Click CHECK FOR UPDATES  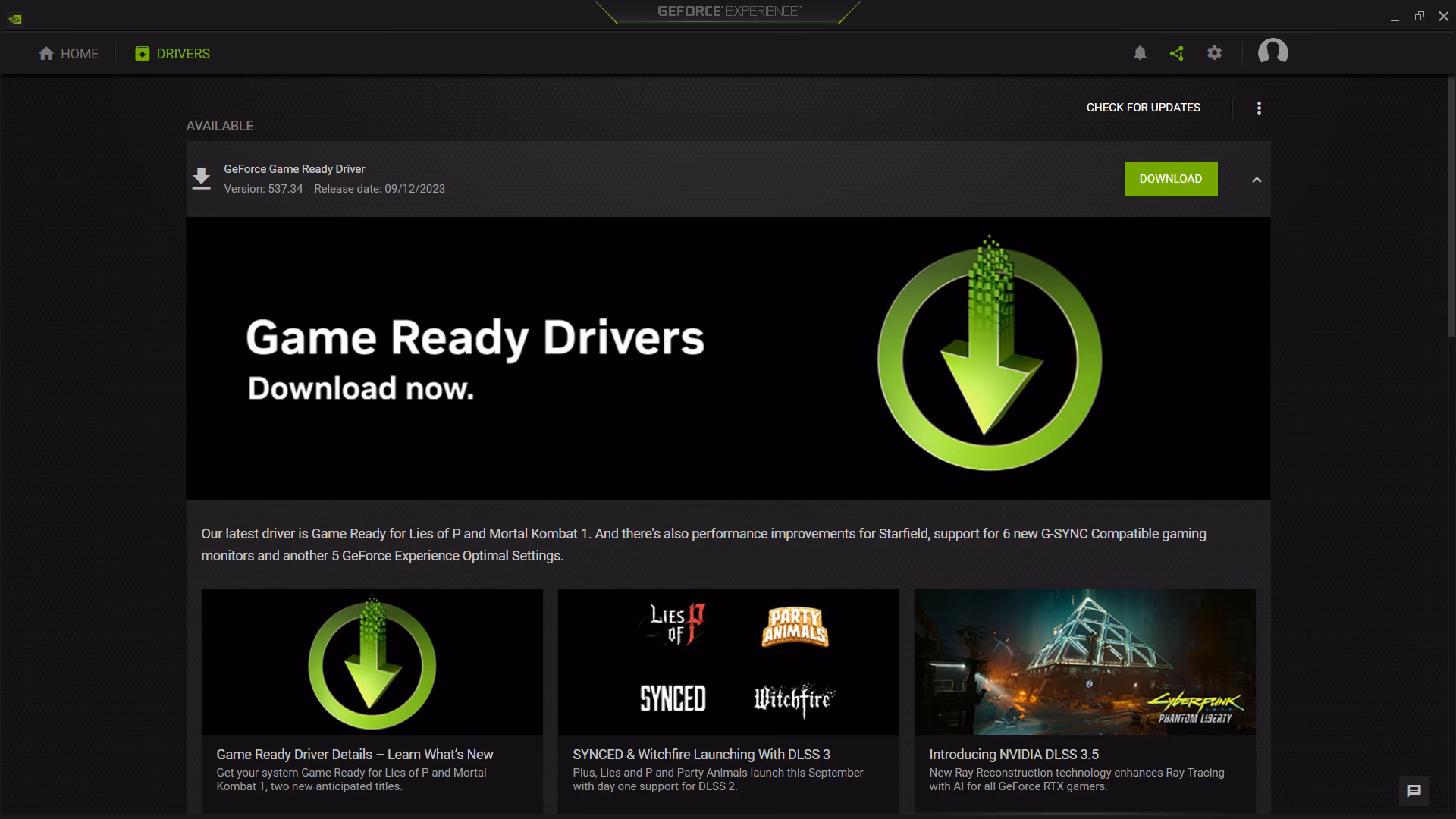pos(1143,108)
